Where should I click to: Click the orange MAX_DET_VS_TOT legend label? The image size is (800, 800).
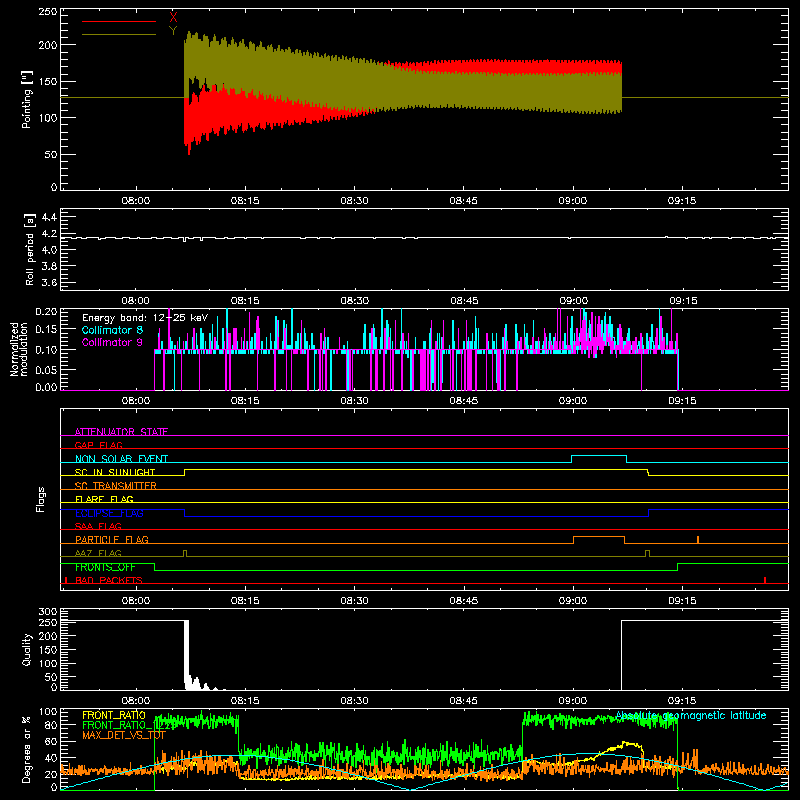click(124, 735)
